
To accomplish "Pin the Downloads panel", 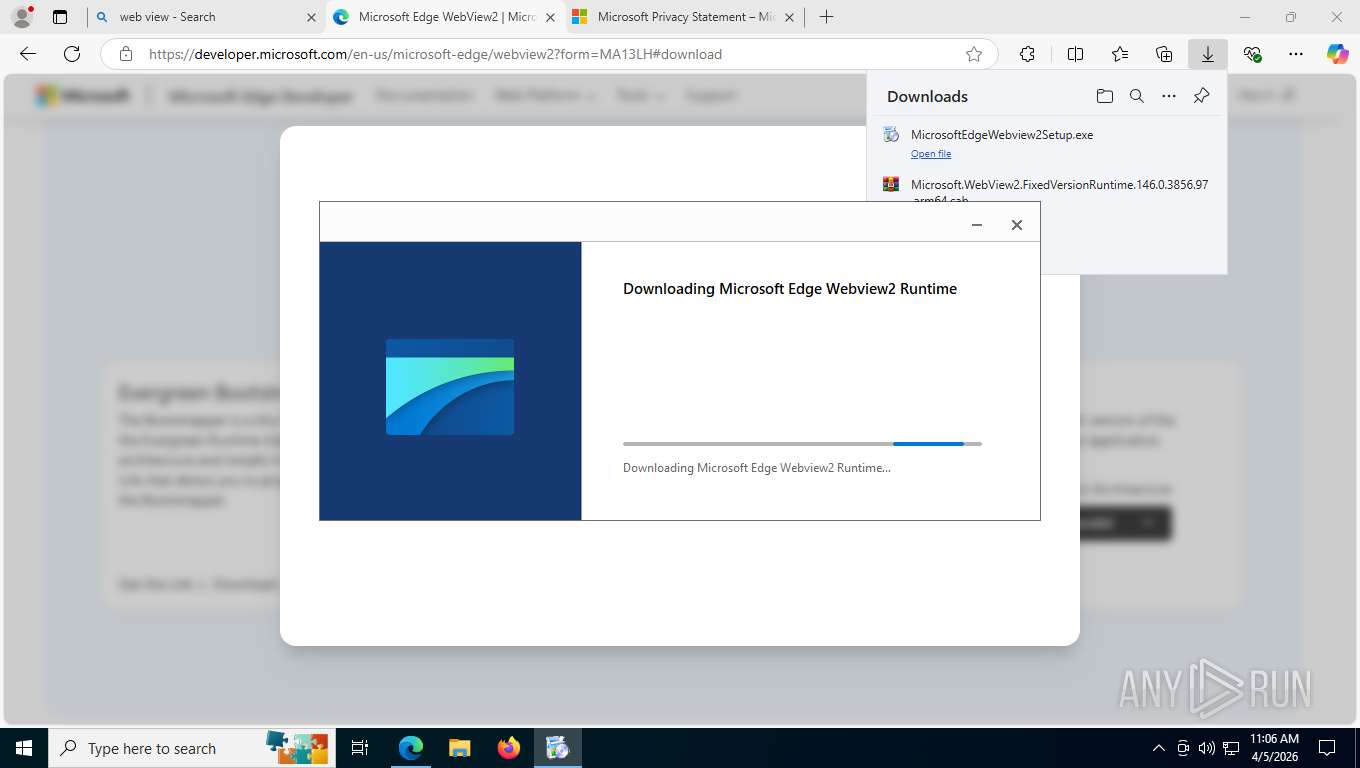I will (x=1202, y=96).
